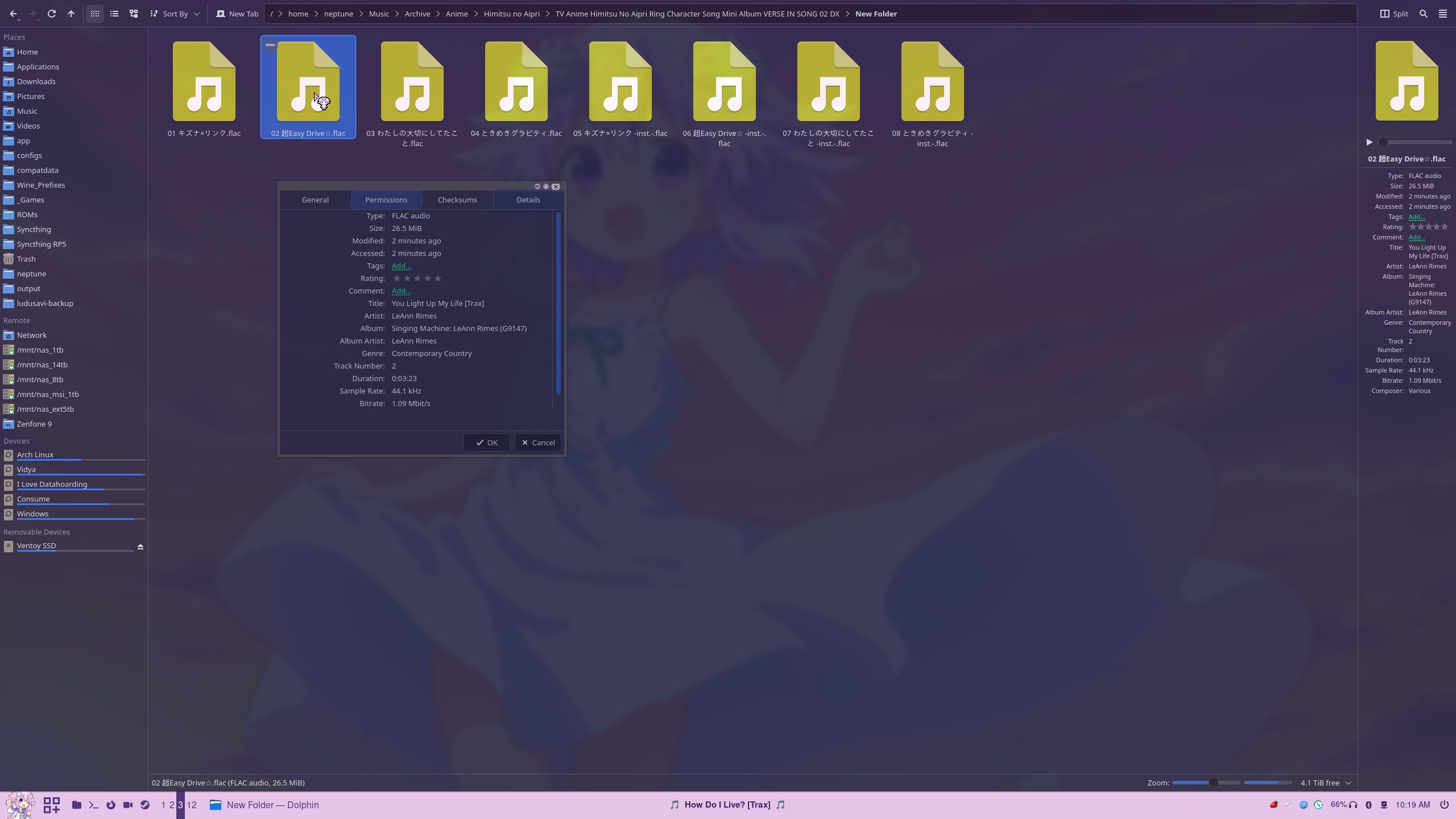The height and width of the screenshot is (819, 1456).
Task: Switch to compact tree view mode
Action: pyautogui.click(x=134, y=14)
